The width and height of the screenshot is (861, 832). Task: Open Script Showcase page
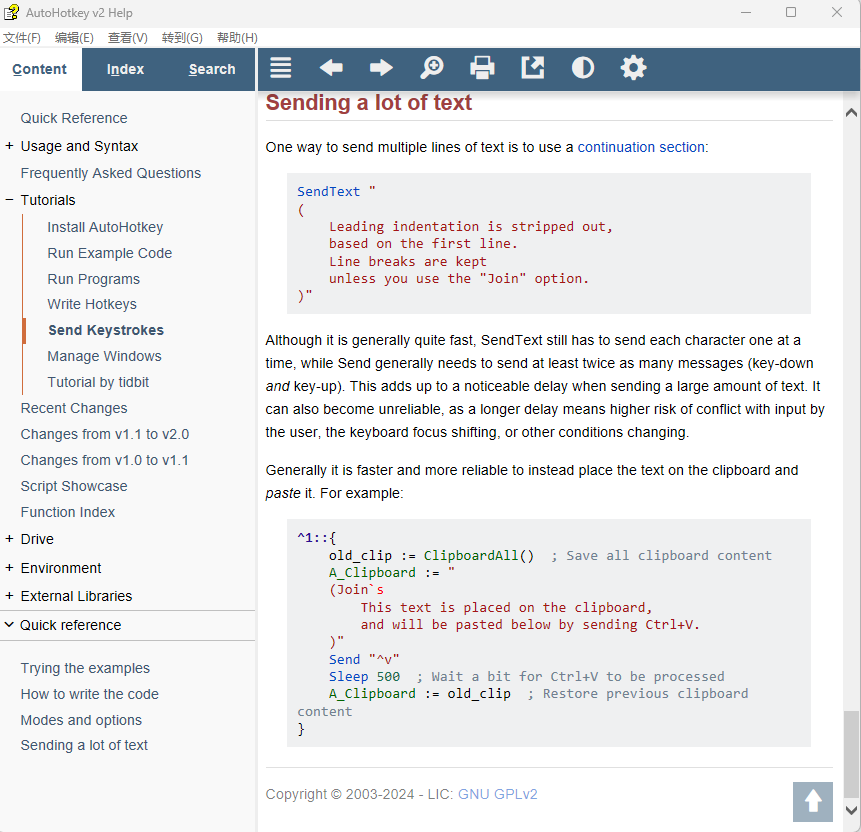74,486
